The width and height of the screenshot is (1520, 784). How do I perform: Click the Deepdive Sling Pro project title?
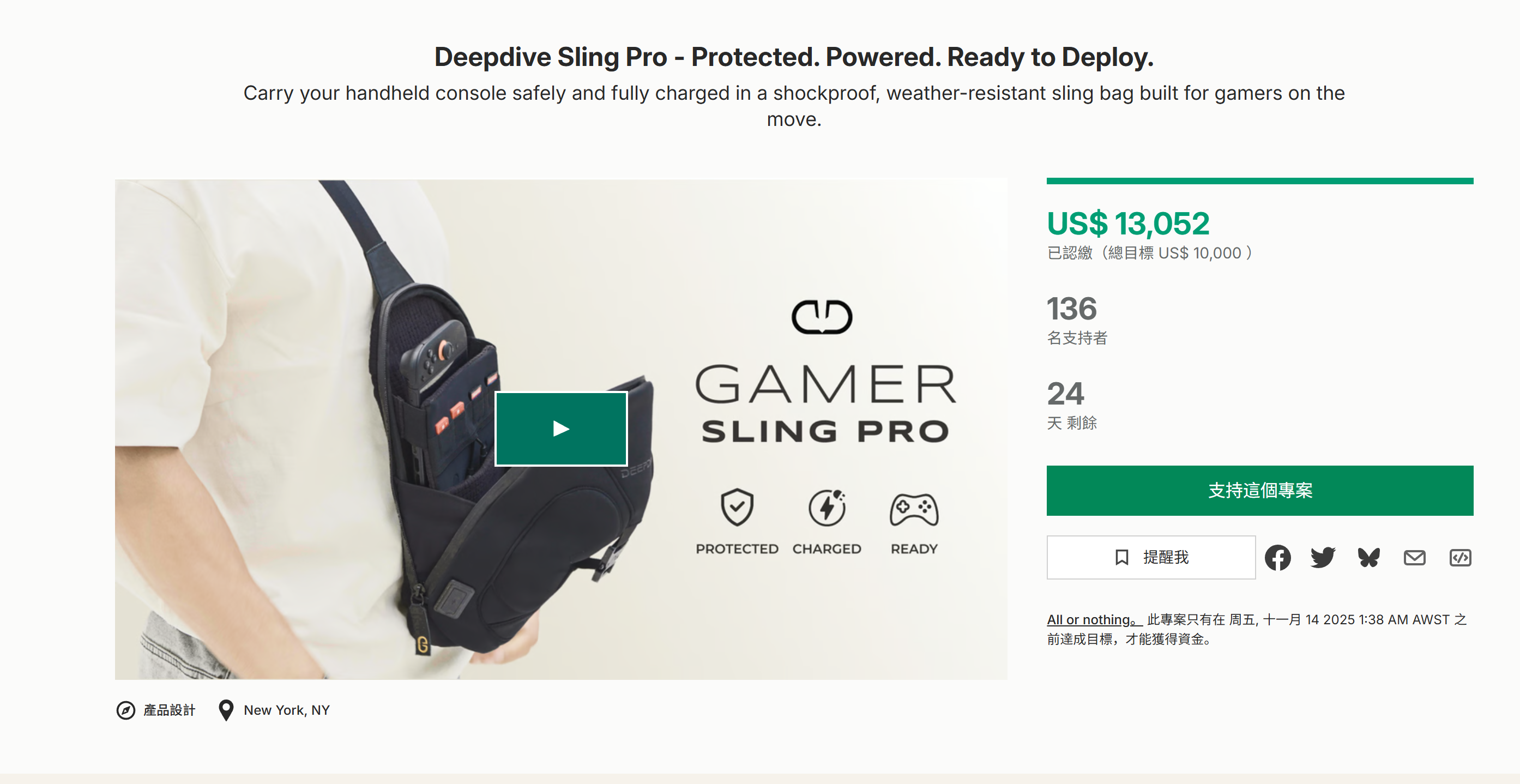click(794, 57)
